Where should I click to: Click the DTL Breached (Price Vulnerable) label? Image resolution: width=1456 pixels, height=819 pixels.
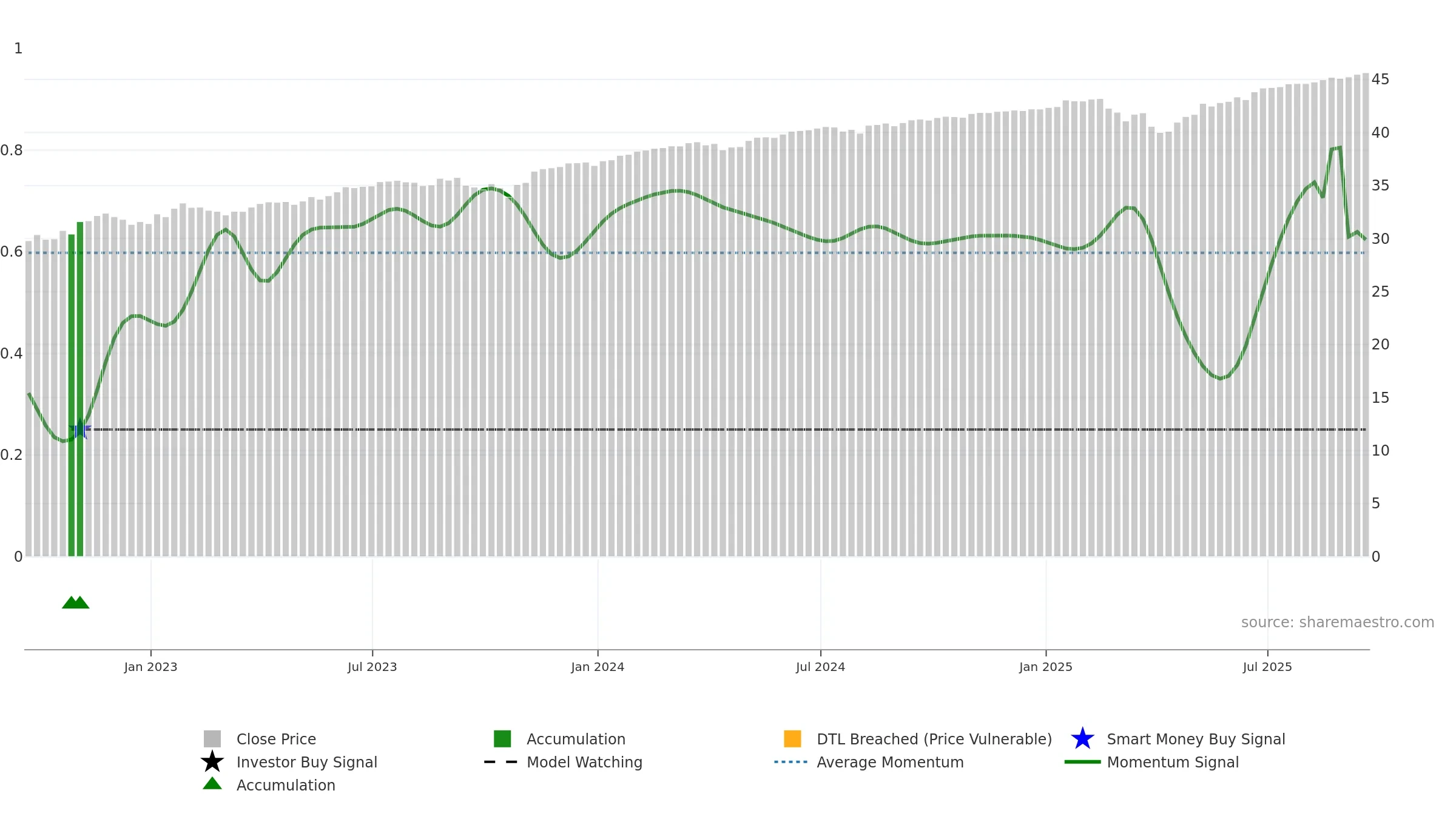(x=934, y=739)
